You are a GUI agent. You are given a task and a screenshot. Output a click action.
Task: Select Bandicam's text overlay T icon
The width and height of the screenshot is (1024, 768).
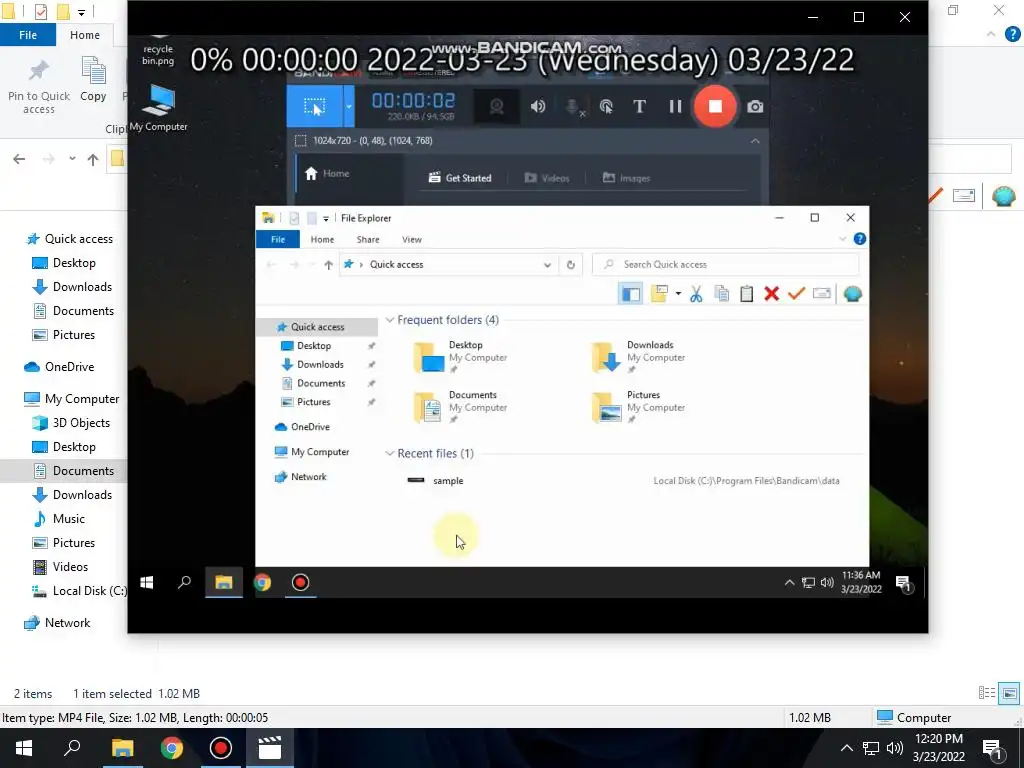(639, 106)
